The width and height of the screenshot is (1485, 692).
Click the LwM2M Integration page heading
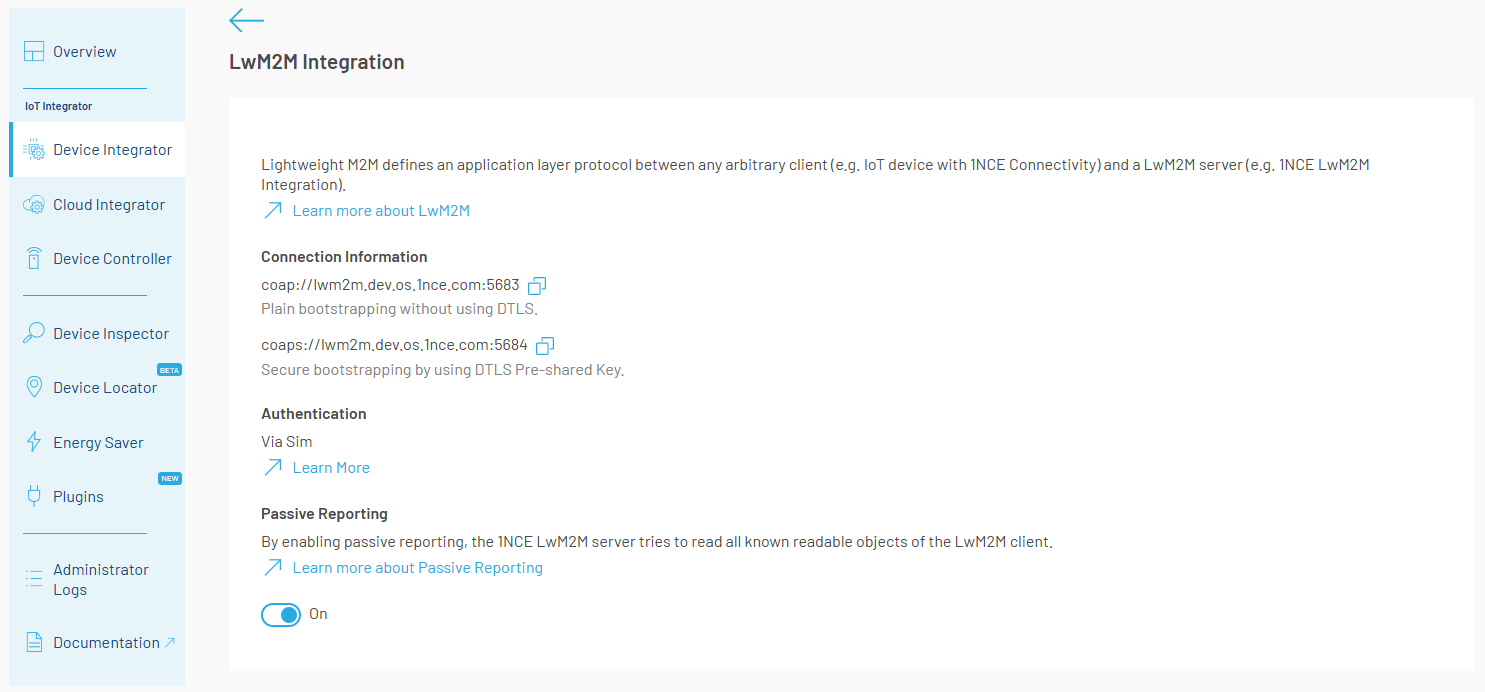point(316,61)
